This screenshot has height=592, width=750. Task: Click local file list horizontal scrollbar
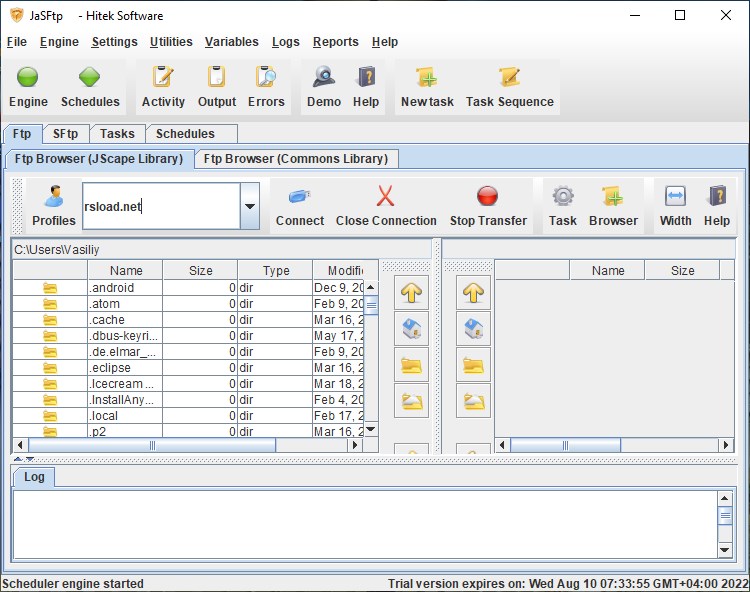pos(150,446)
